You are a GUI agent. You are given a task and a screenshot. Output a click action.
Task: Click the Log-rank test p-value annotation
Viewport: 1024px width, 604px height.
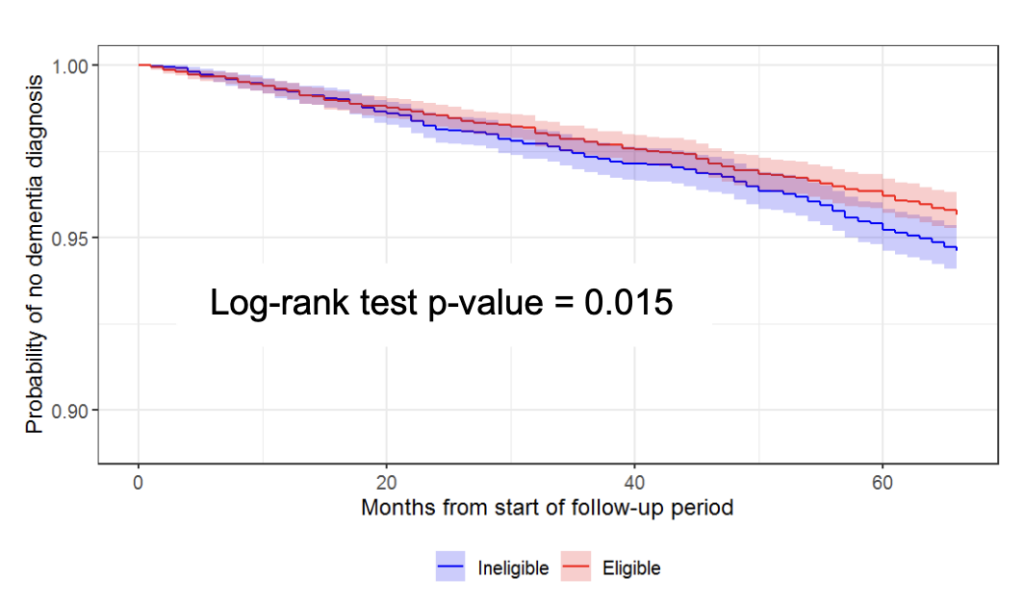[x=441, y=302]
